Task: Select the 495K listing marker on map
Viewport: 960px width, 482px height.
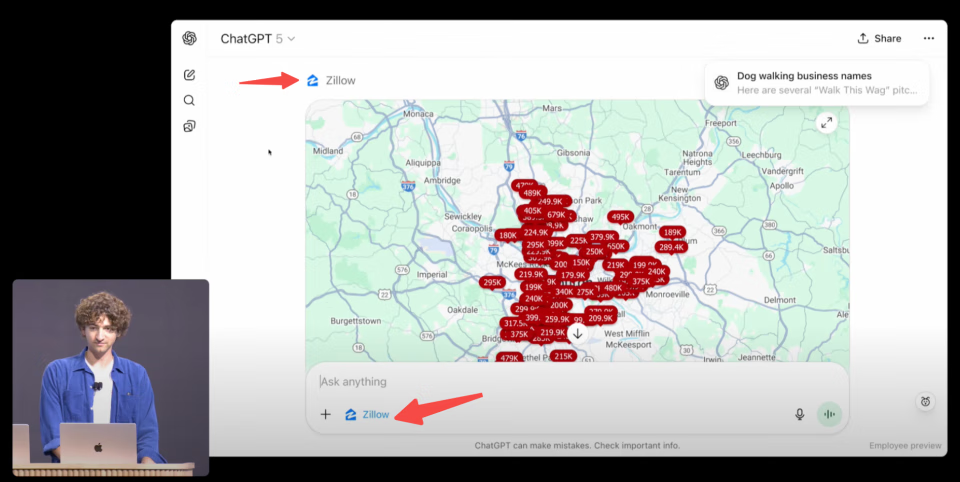Action: pos(620,217)
